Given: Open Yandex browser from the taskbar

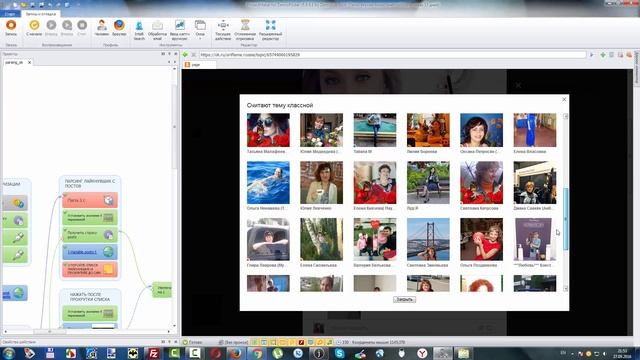Looking at the screenshot, I should tap(422, 353).
